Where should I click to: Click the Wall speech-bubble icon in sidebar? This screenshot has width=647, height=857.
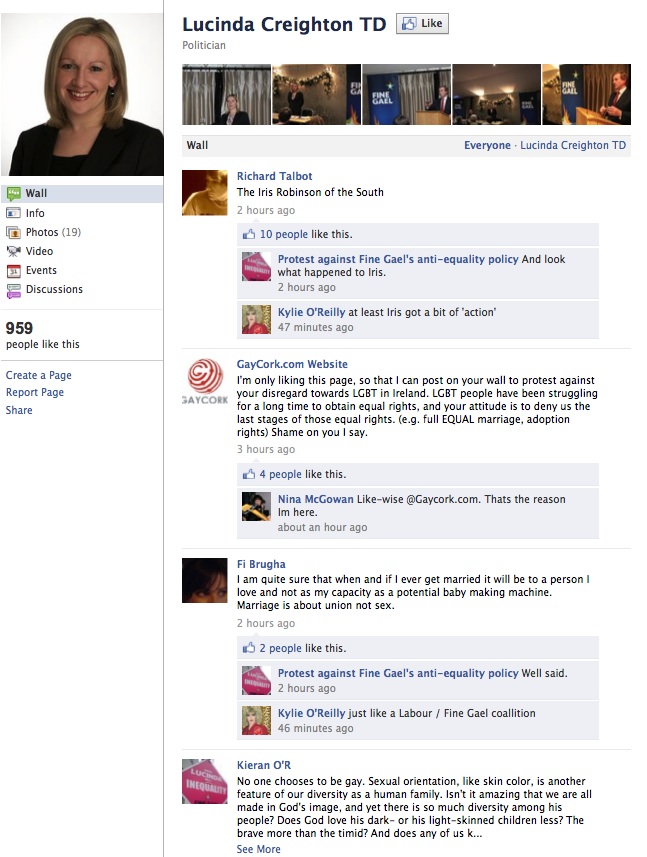[x=14, y=193]
